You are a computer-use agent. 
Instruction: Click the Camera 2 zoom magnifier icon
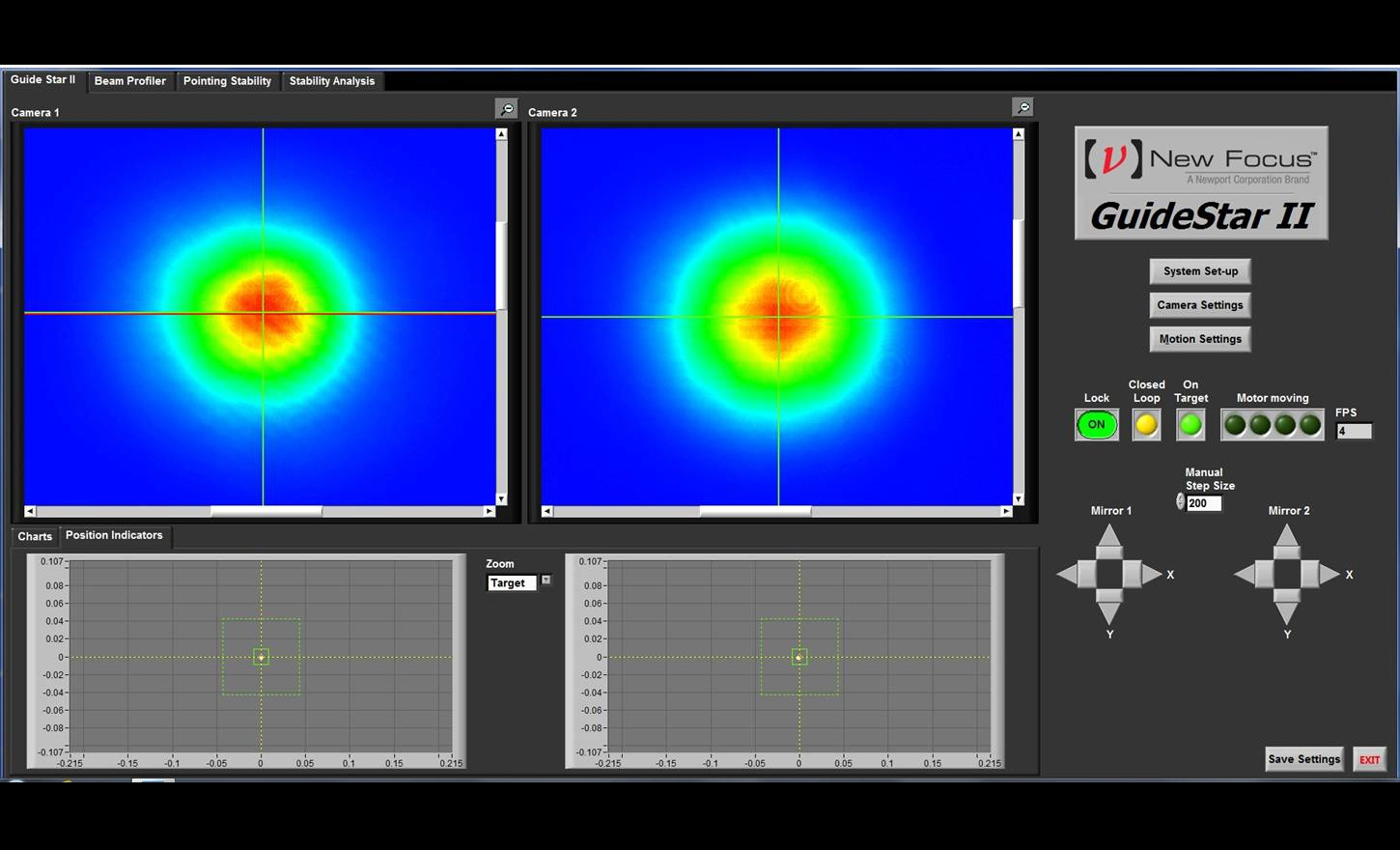tap(1023, 107)
